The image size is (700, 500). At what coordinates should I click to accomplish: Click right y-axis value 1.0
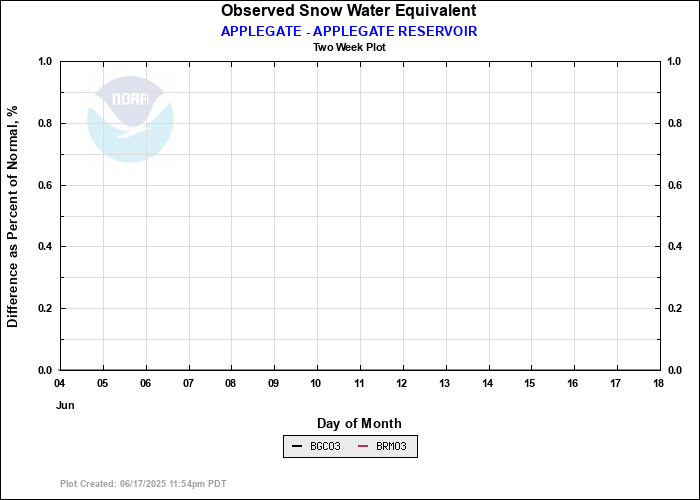pyautogui.click(x=674, y=61)
